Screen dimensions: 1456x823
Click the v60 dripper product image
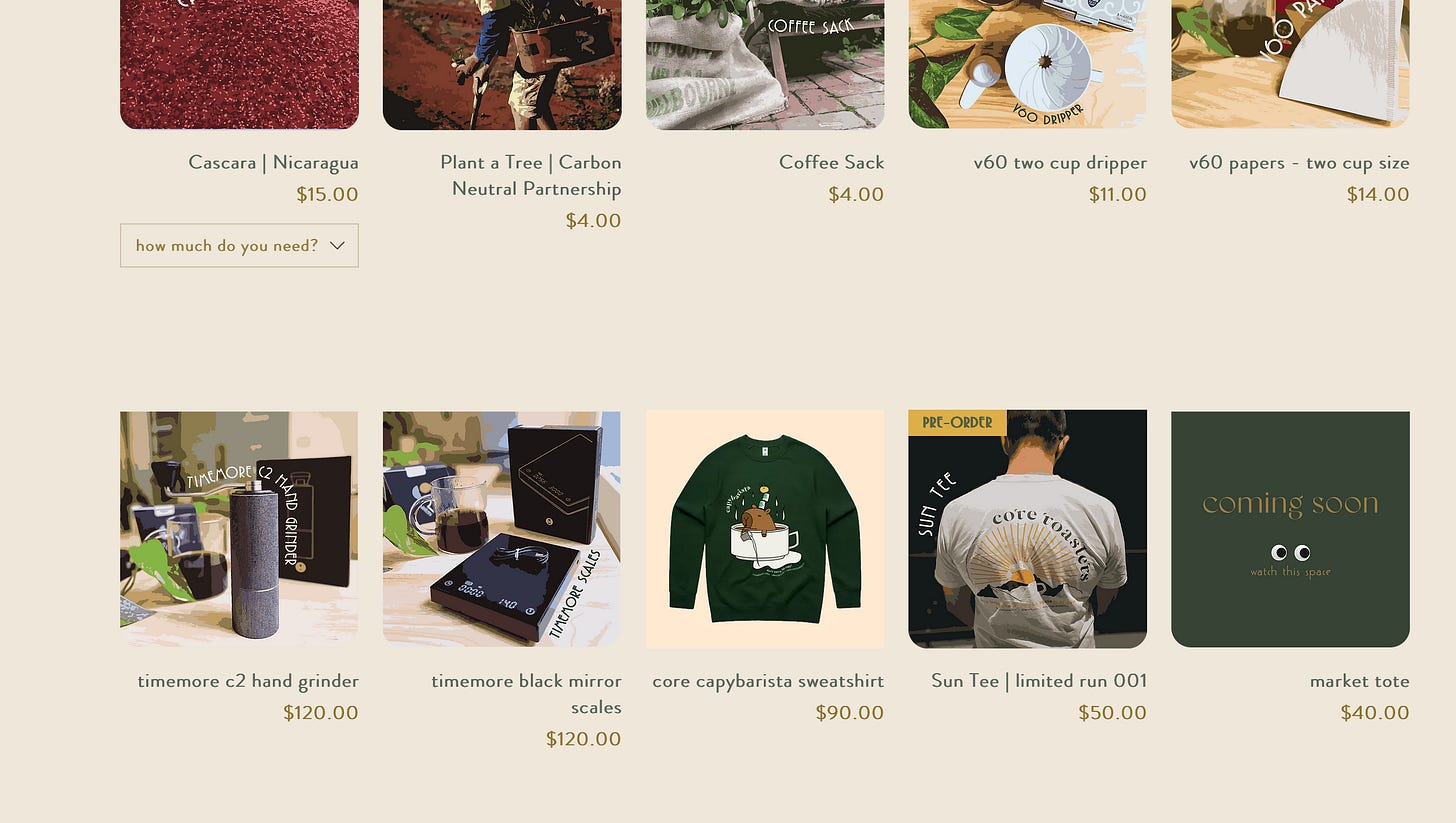[1027, 64]
